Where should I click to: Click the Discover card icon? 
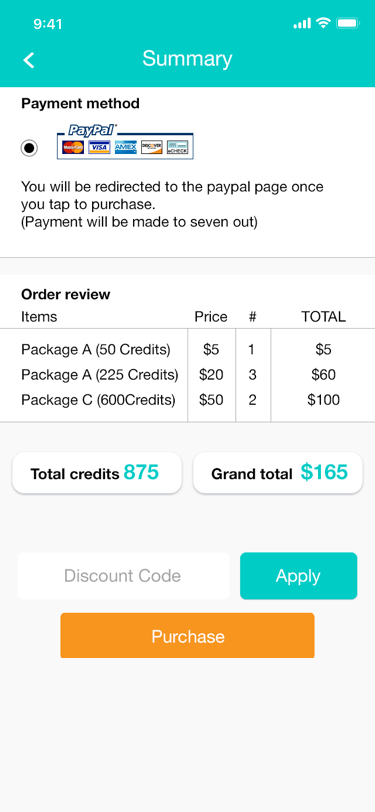point(152,148)
